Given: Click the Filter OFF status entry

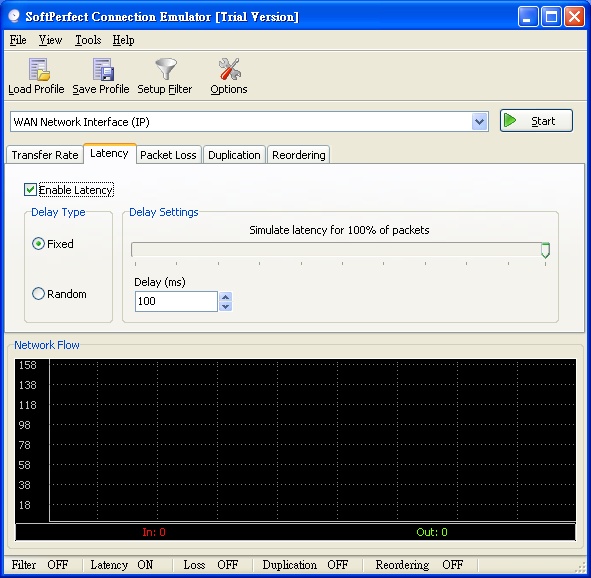Looking at the screenshot, I should [40, 564].
